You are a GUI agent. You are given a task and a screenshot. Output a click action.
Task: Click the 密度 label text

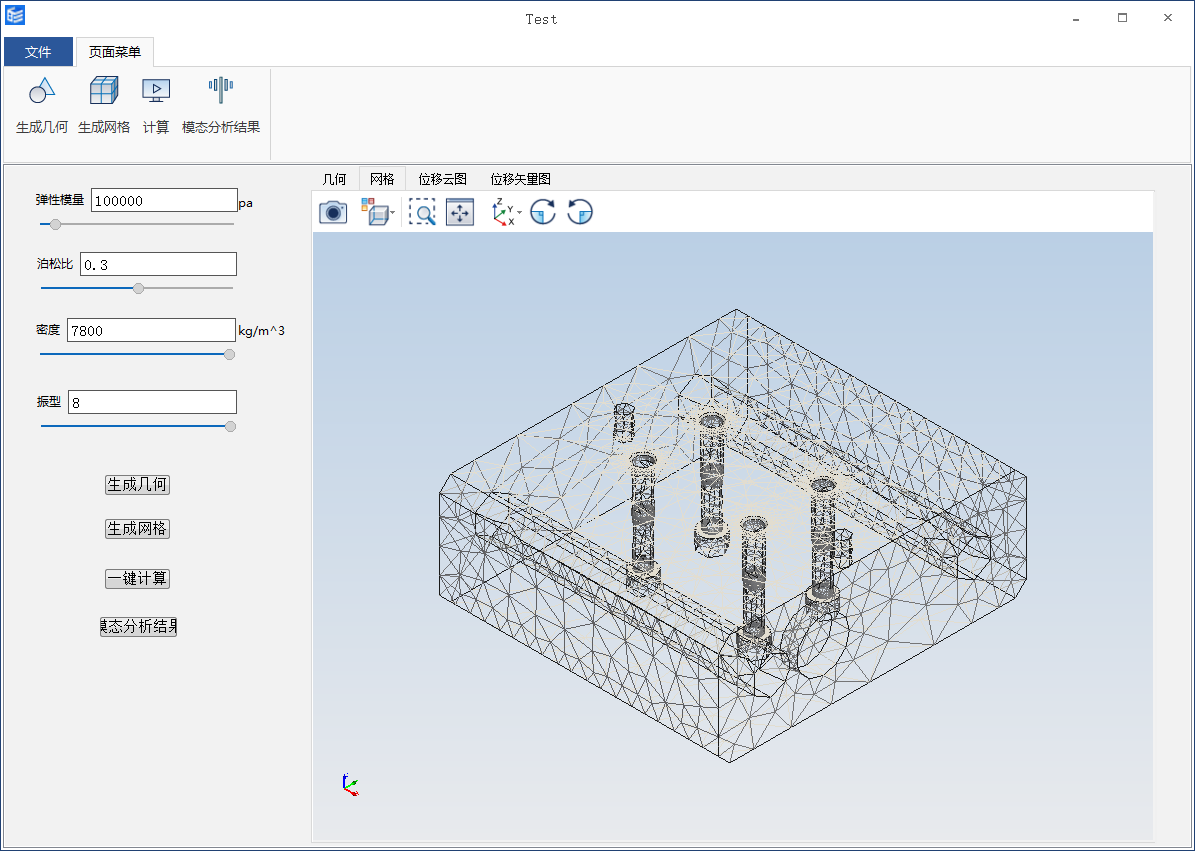tap(48, 330)
